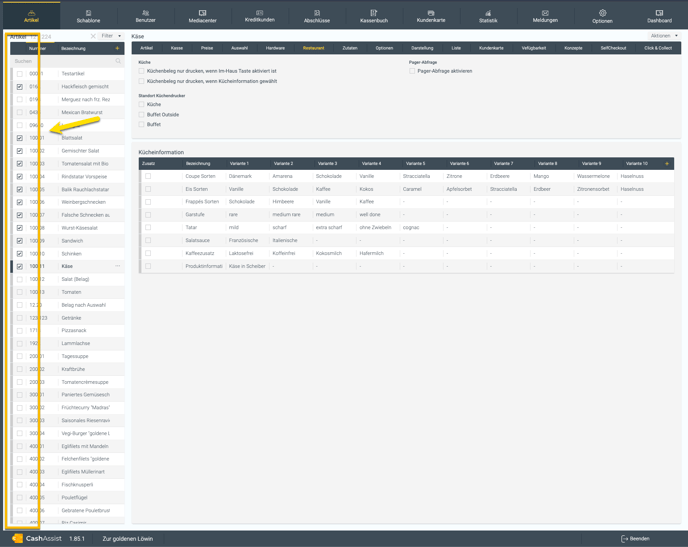Add new article with plus icon
The image size is (688, 547).
(117, 48)
